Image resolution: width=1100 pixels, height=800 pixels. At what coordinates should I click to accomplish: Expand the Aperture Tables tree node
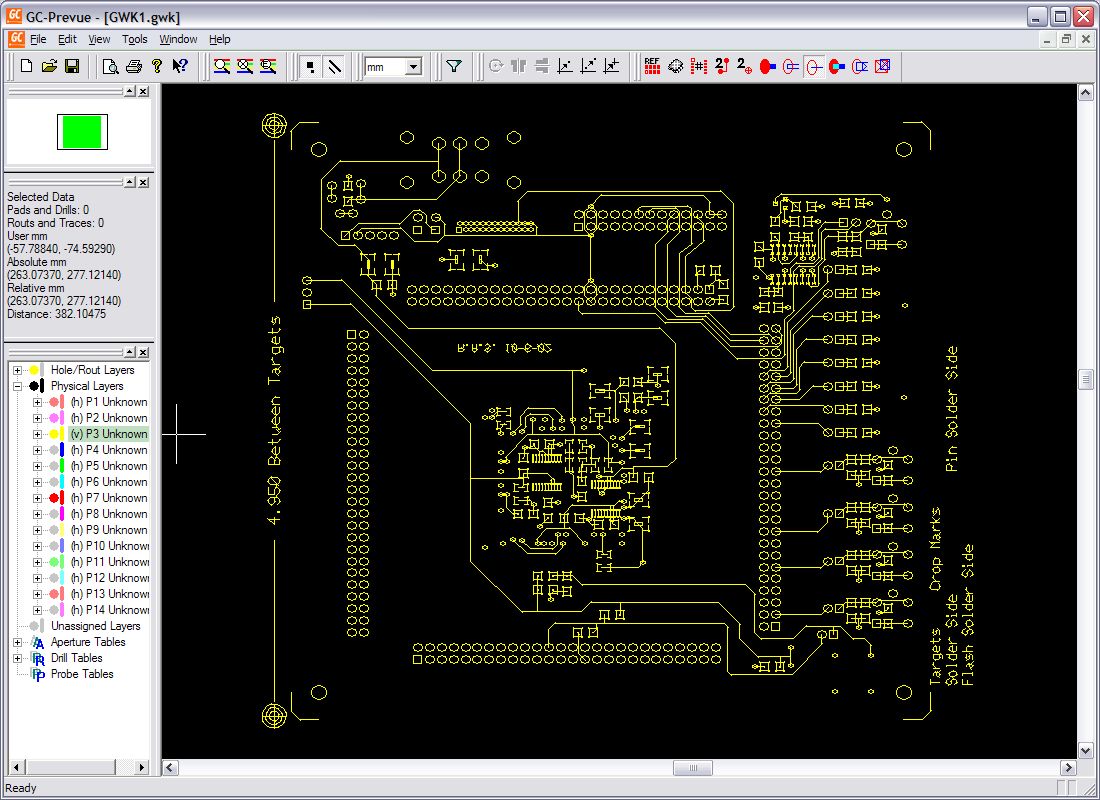[17, 642]
